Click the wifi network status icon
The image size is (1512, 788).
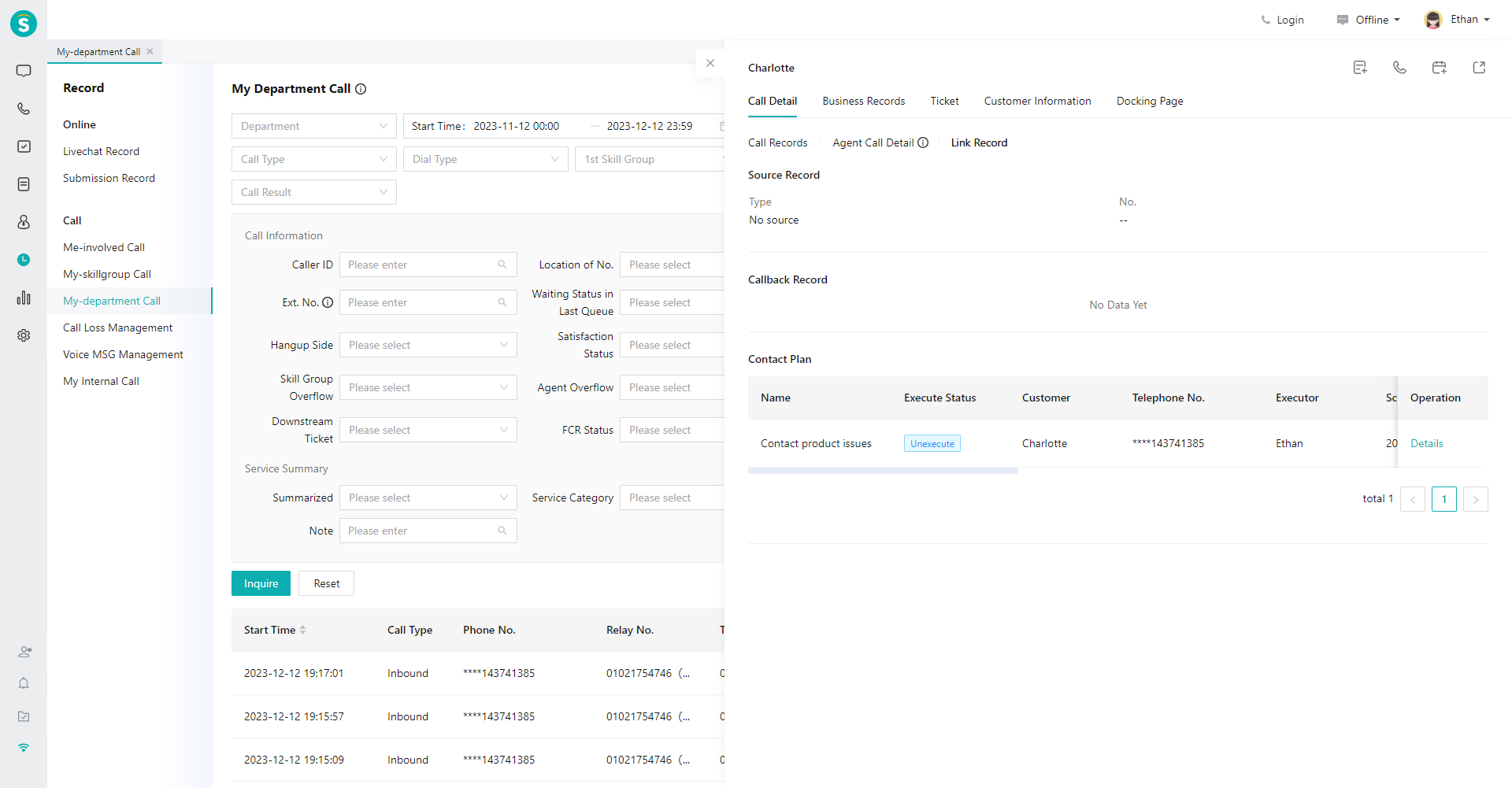point(24,748)
